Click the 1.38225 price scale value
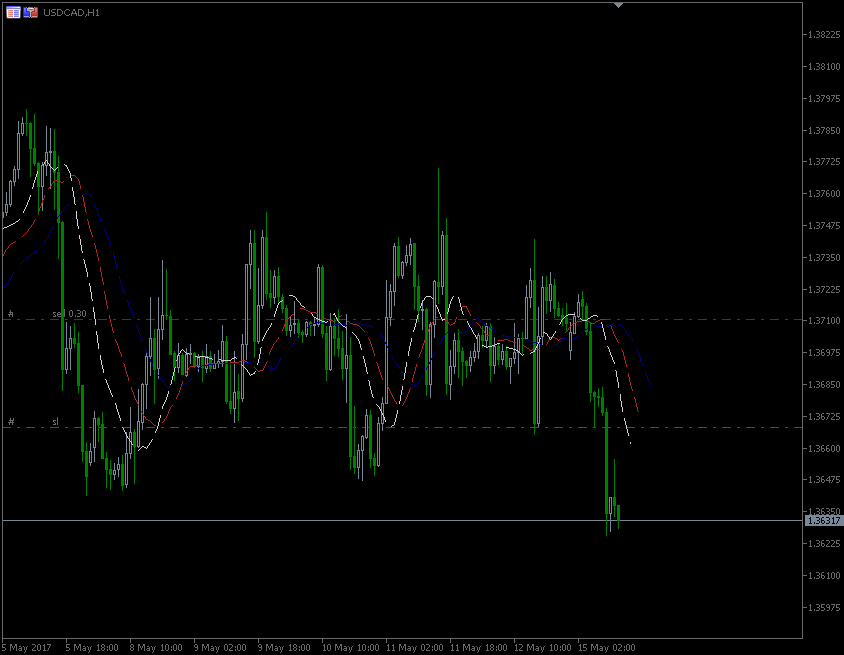844x655 pixels. (824, 34)
